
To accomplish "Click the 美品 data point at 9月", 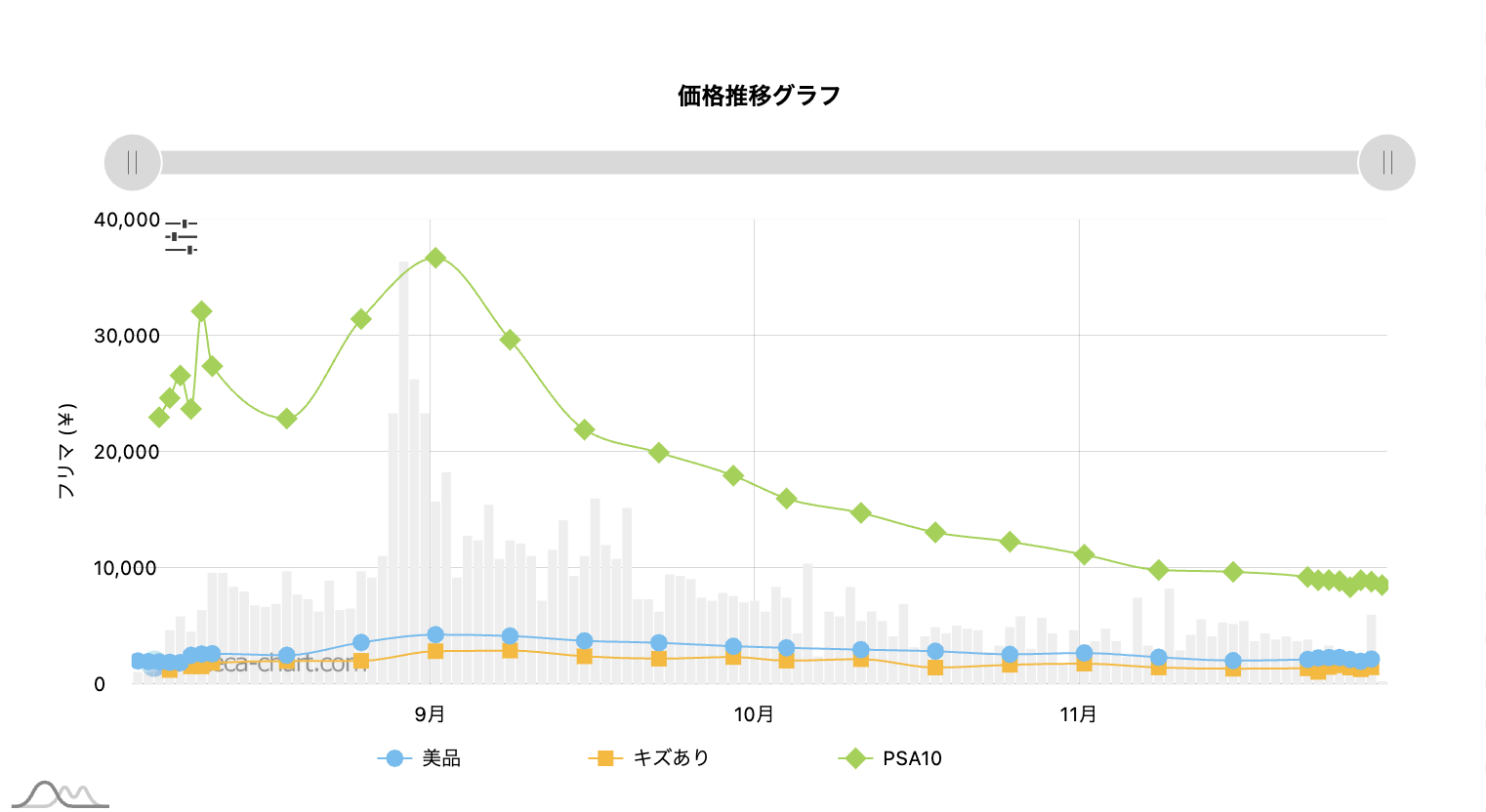I will pos(435,634).
